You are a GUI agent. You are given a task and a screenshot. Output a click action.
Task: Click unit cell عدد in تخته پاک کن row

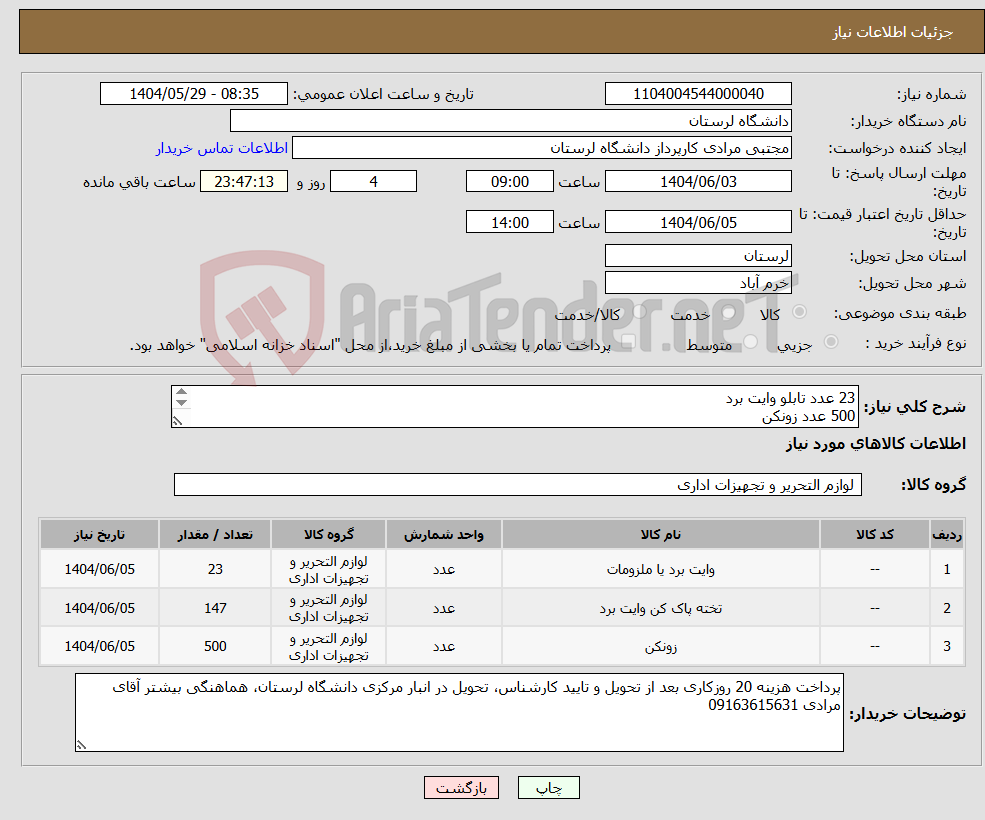pyautogui.click(x=444, y=608)
